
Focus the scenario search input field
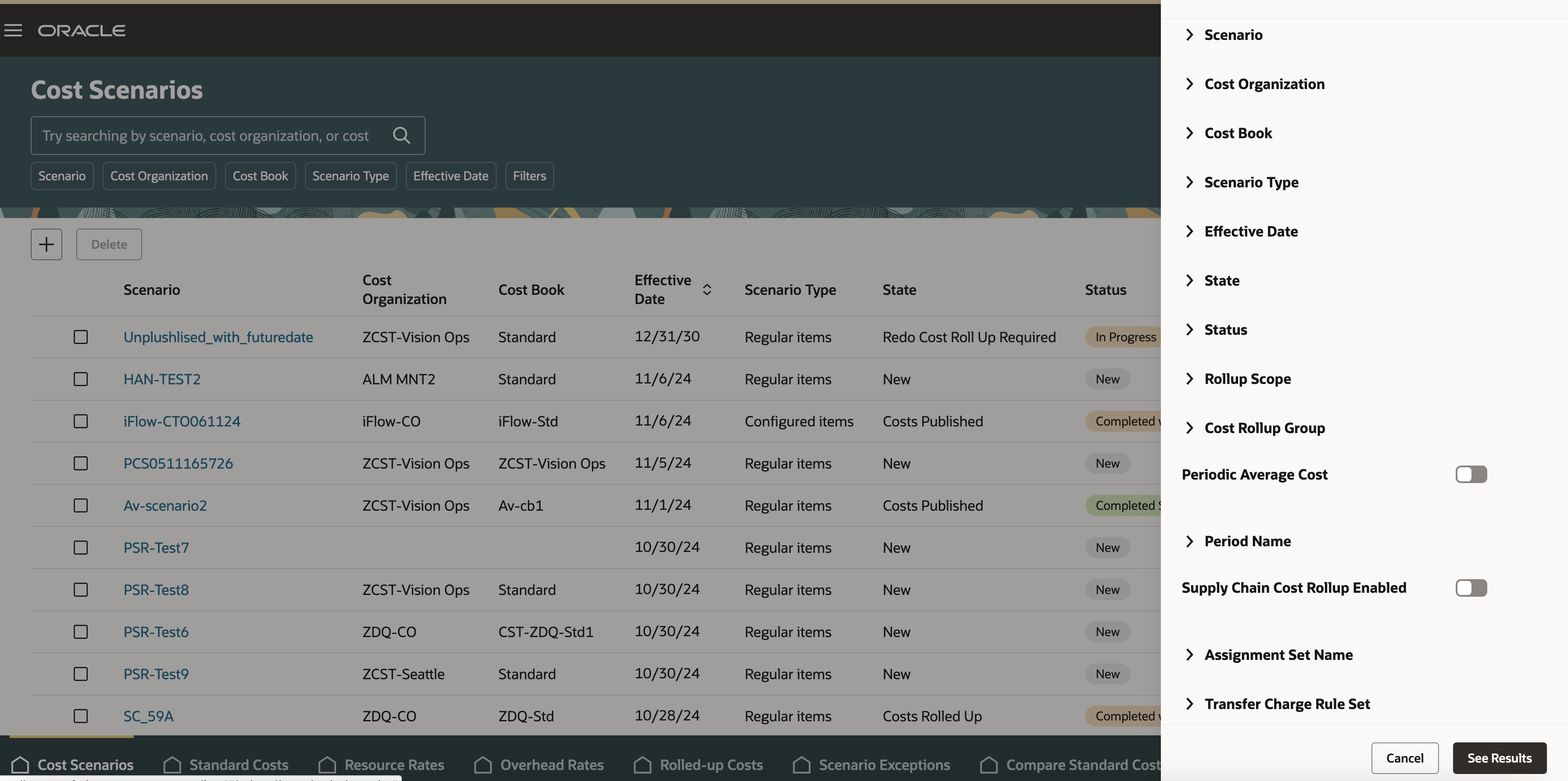click(x=207, y=135)
